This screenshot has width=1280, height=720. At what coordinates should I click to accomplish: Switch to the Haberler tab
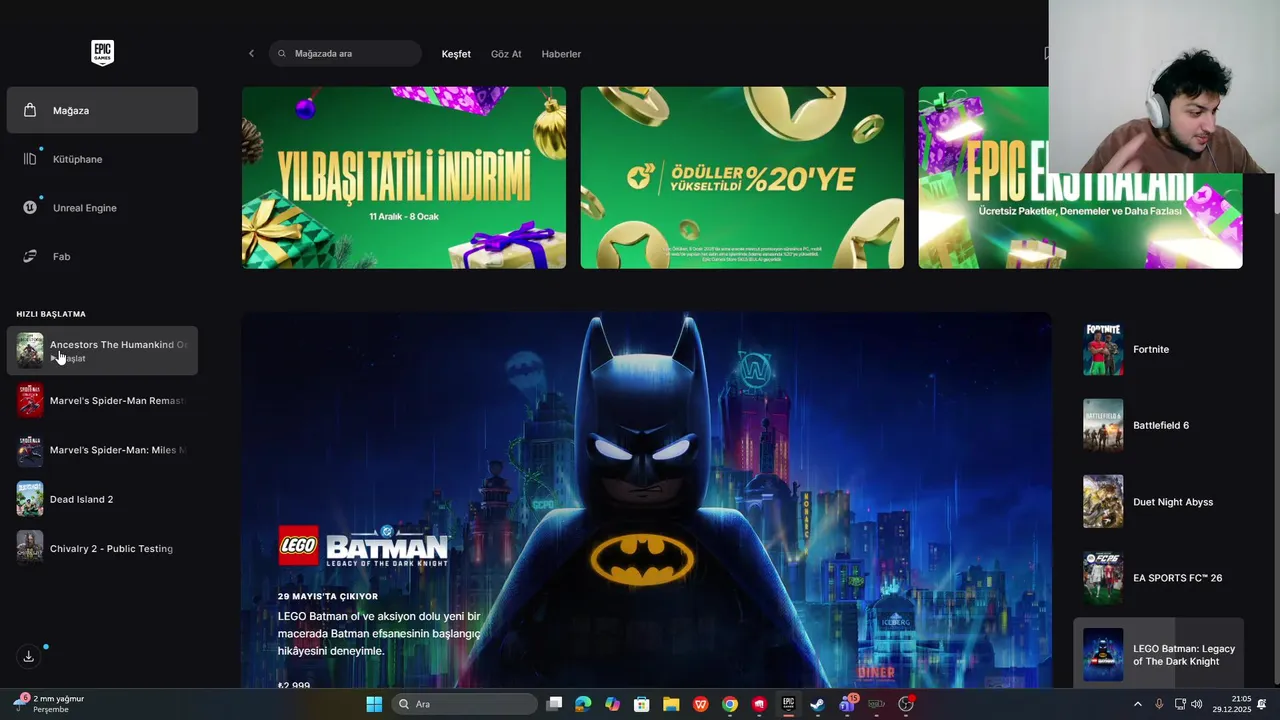[561, 54]
